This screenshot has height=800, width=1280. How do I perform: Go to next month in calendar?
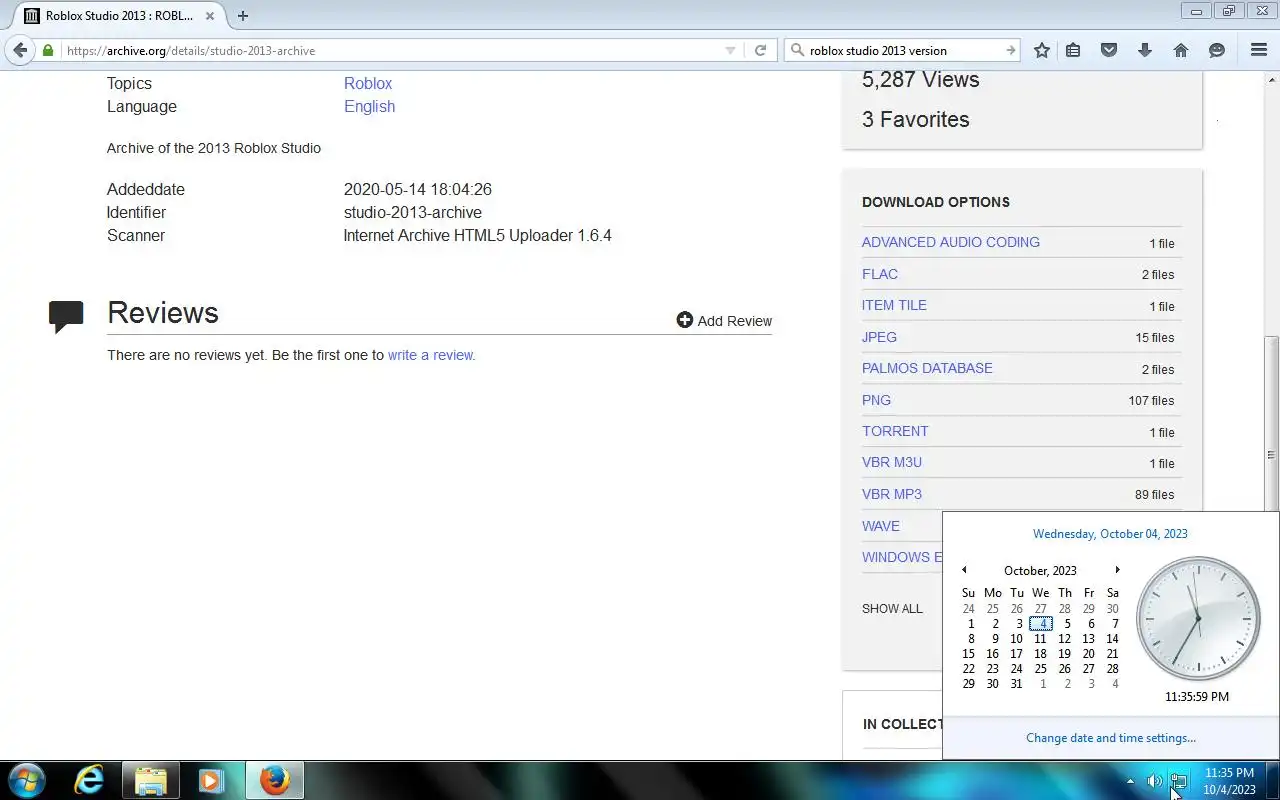[x=1117, y=570]
